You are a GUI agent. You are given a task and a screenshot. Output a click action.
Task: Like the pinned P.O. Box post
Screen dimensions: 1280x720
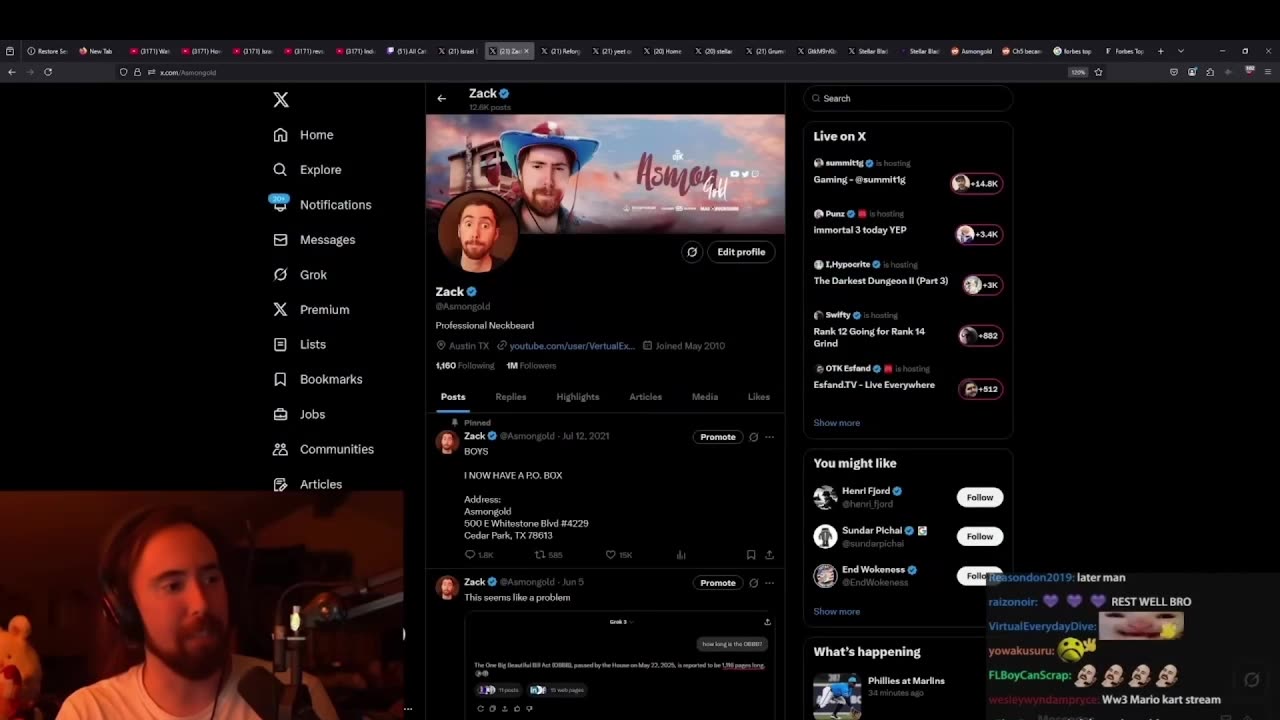tap(610, 555)
